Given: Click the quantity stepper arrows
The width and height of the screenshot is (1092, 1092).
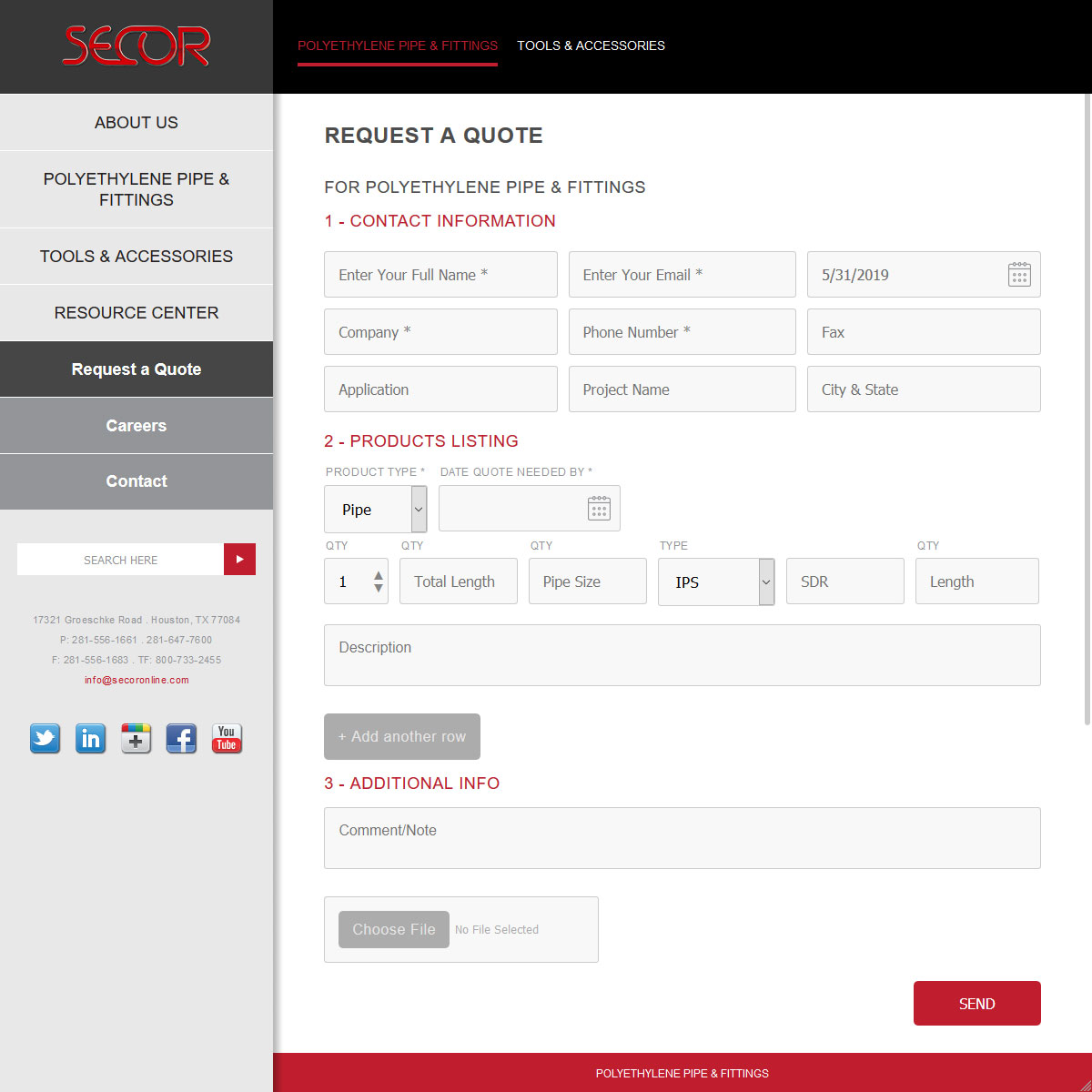Looking at the screenshot, I should 379,581.
